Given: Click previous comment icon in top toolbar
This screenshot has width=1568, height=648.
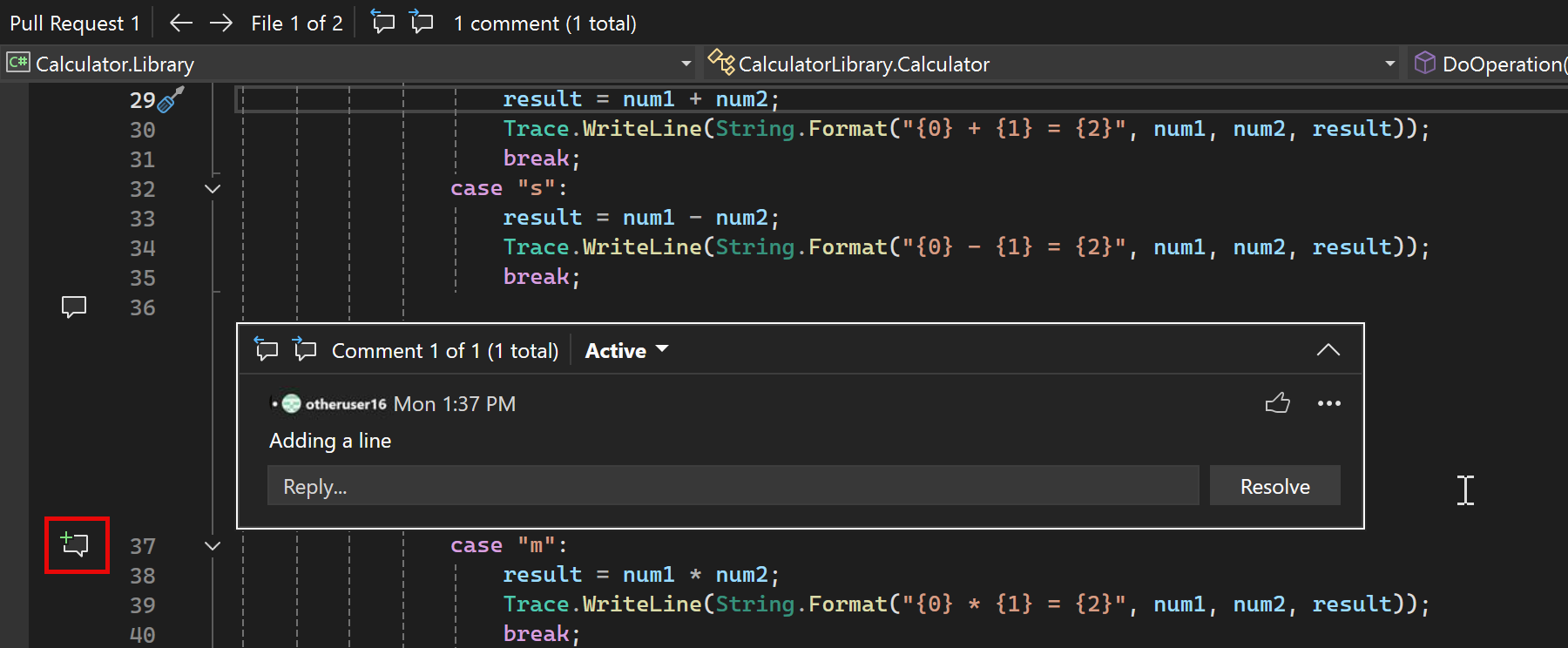Looking at the screenshot, I should coord(382,22).
